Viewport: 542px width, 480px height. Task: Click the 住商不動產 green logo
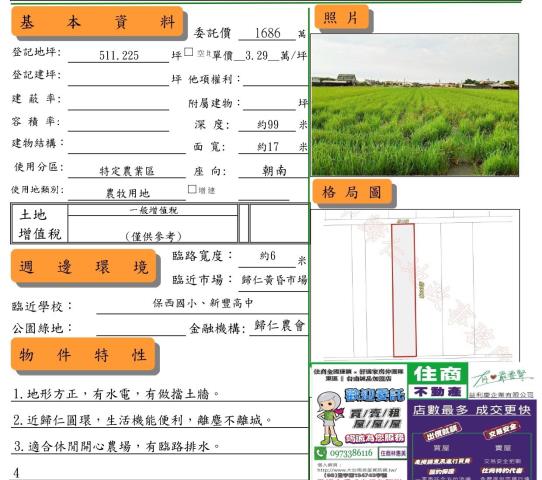tap(437, 381)
